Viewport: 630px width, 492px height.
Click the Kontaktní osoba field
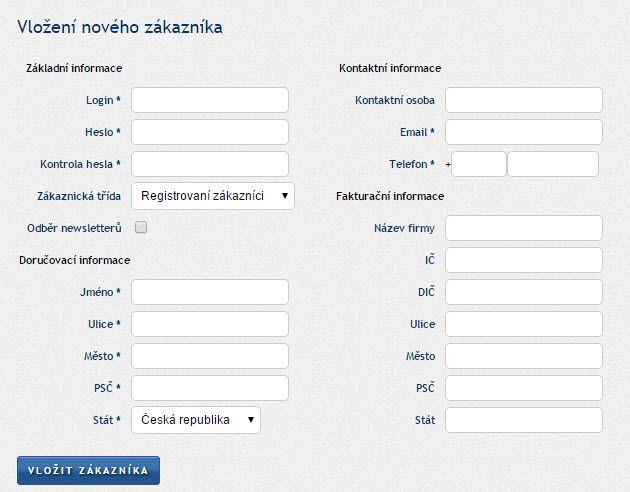click(524, 100)
